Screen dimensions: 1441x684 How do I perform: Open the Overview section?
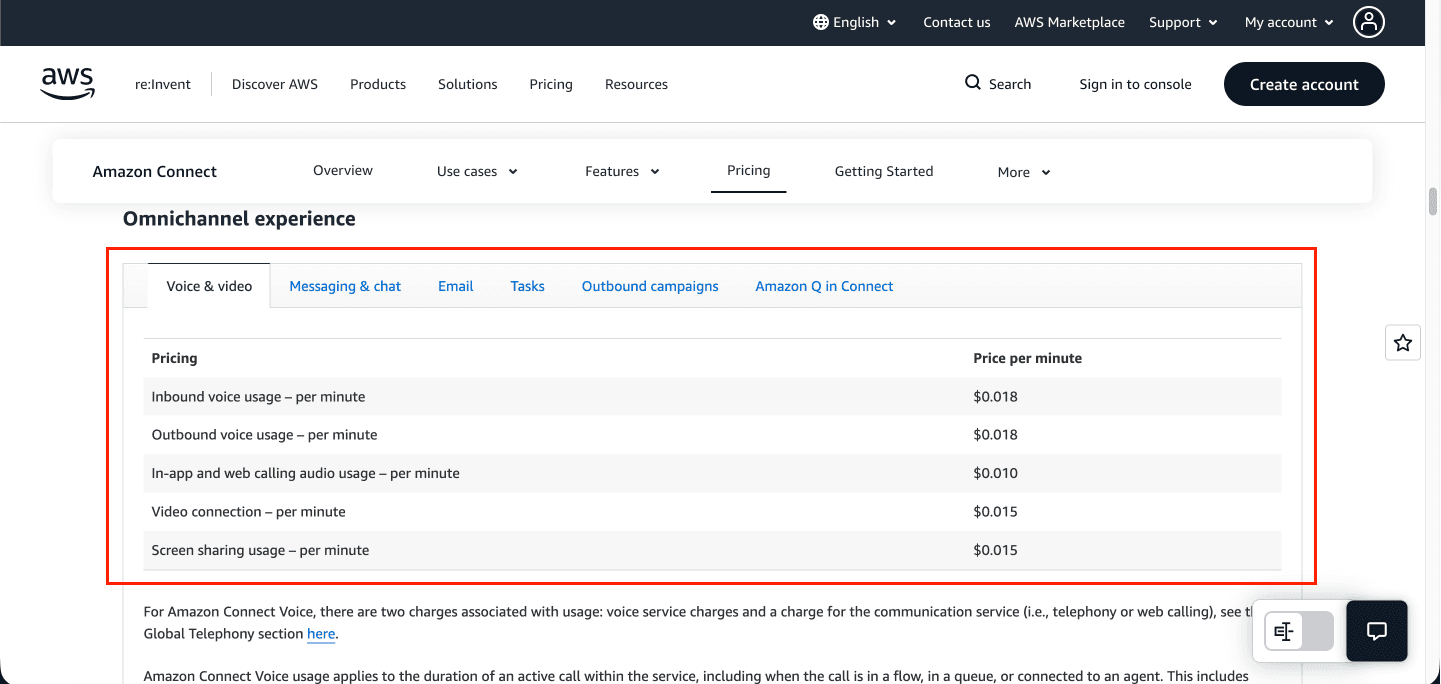(x=343, y=170)
